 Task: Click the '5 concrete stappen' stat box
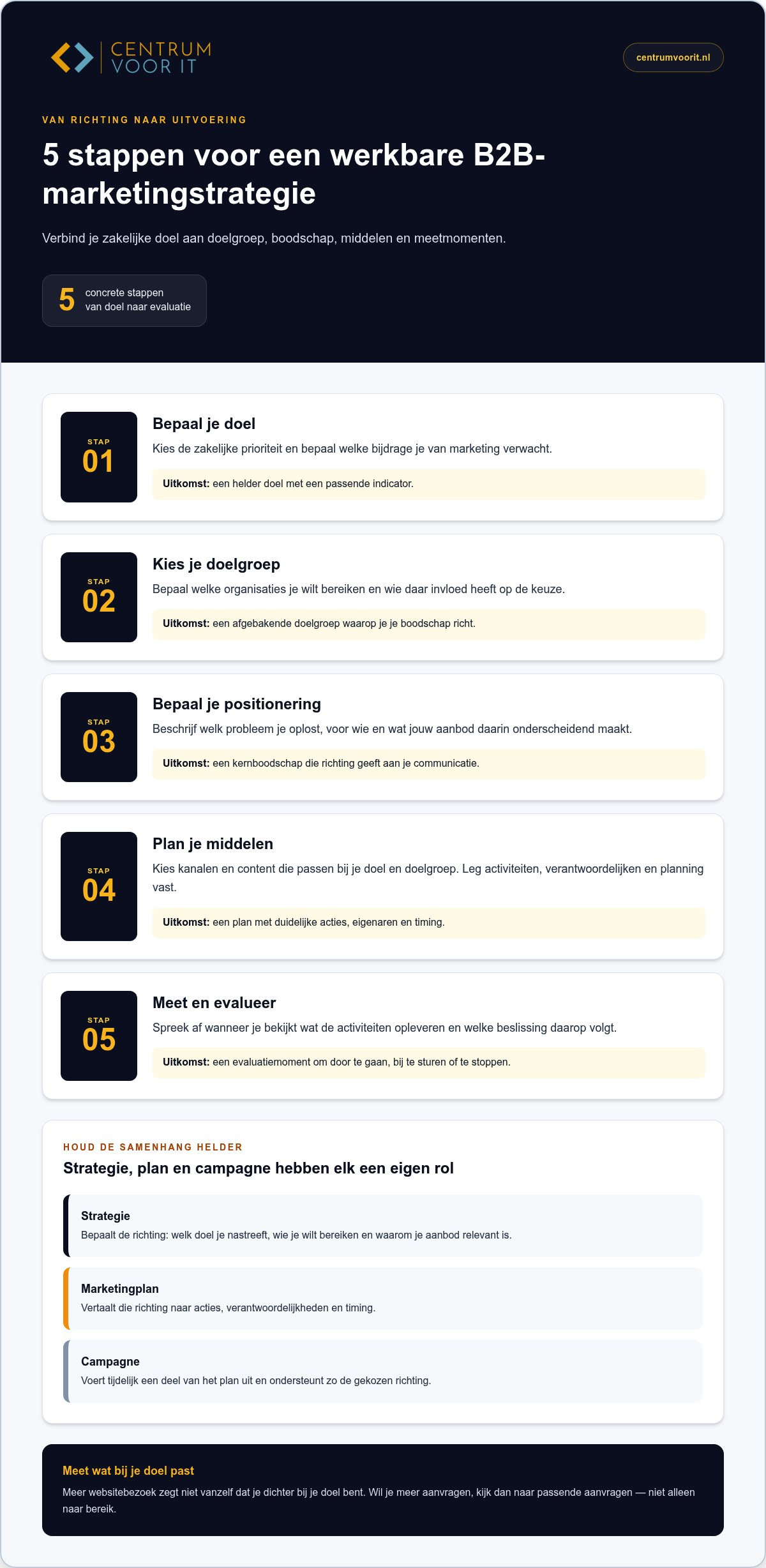124,301
